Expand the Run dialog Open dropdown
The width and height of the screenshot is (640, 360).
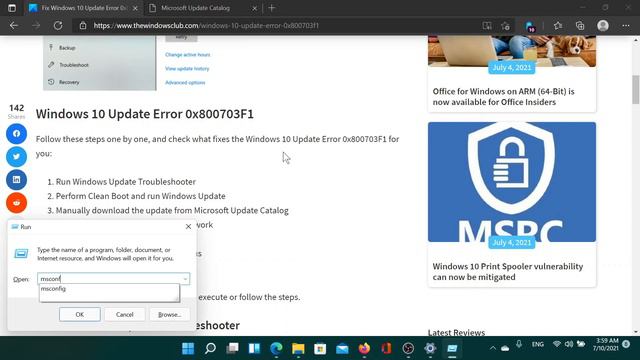click(185, 279)
